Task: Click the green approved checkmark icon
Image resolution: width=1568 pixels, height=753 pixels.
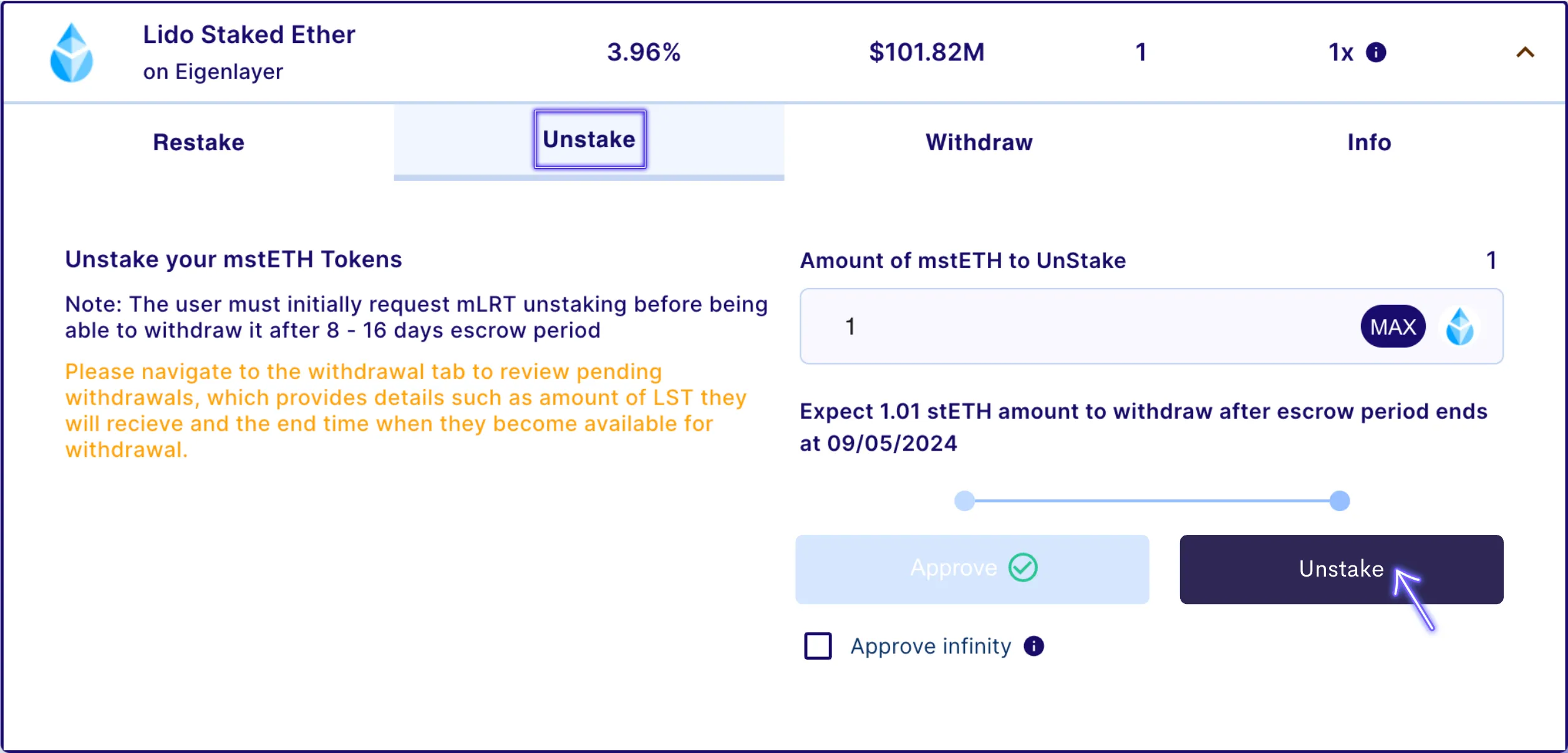Action: tap(1023, 568)
